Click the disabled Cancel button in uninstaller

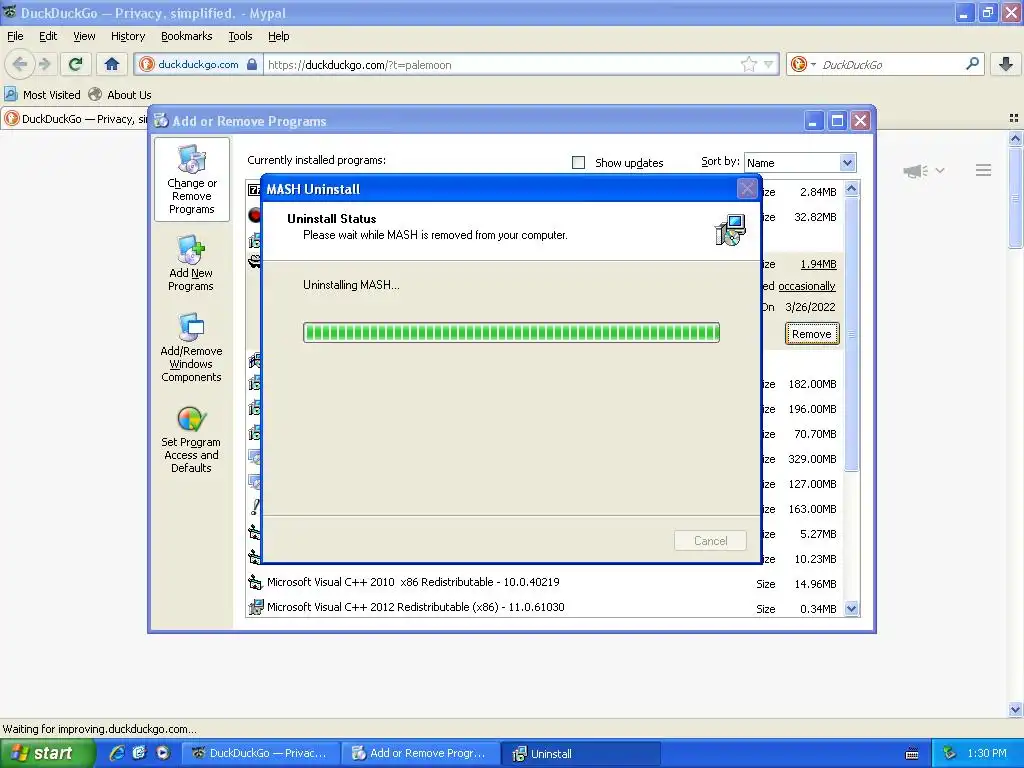click(x=711, y=541)
